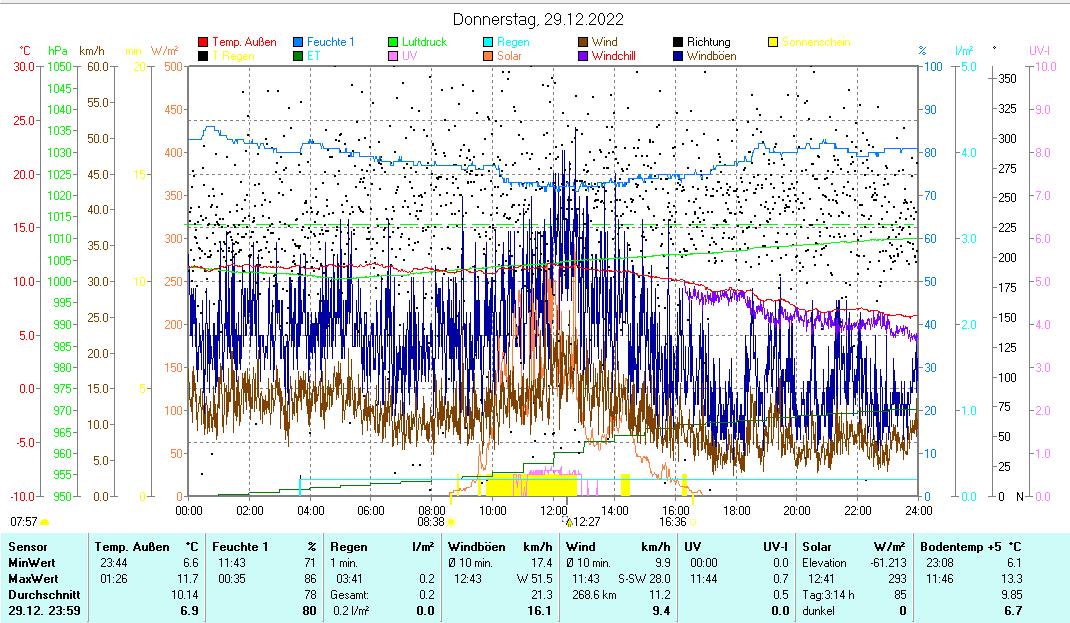Click the solar noon marker at 12:27

click(x=568, y=521)
